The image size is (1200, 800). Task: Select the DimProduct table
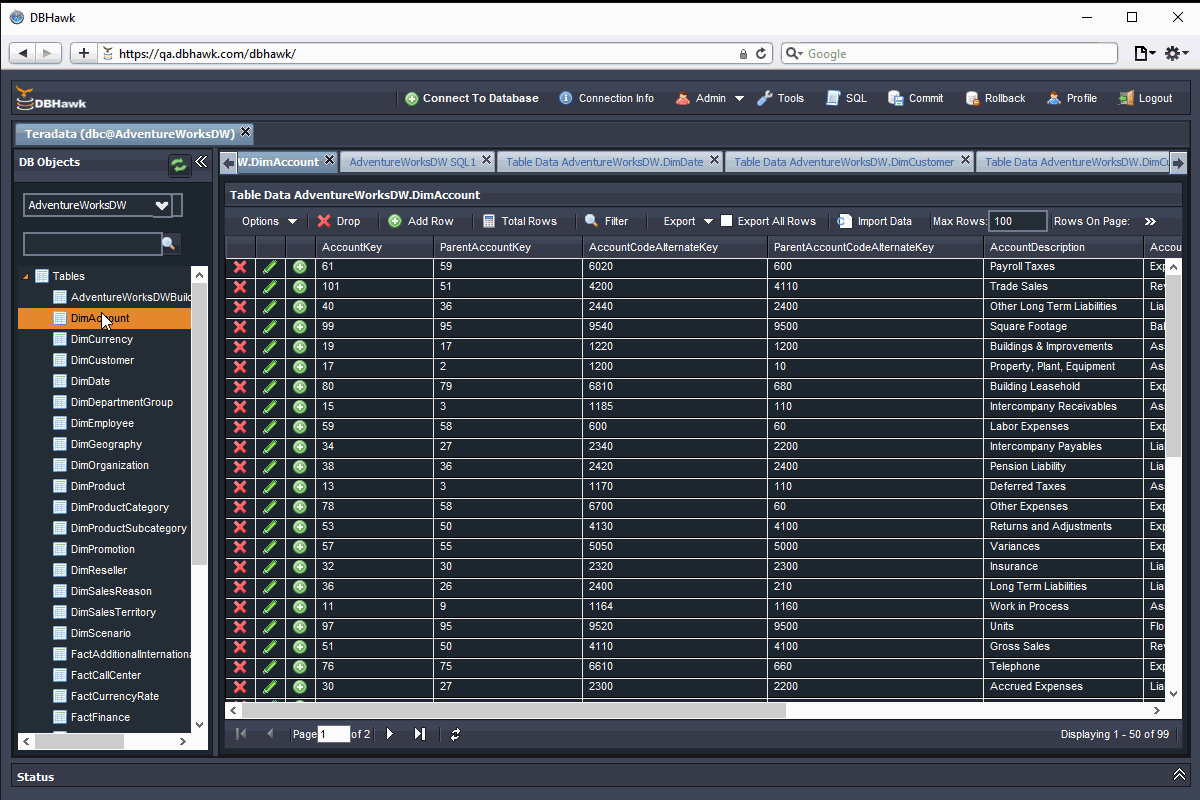(98, 486)
